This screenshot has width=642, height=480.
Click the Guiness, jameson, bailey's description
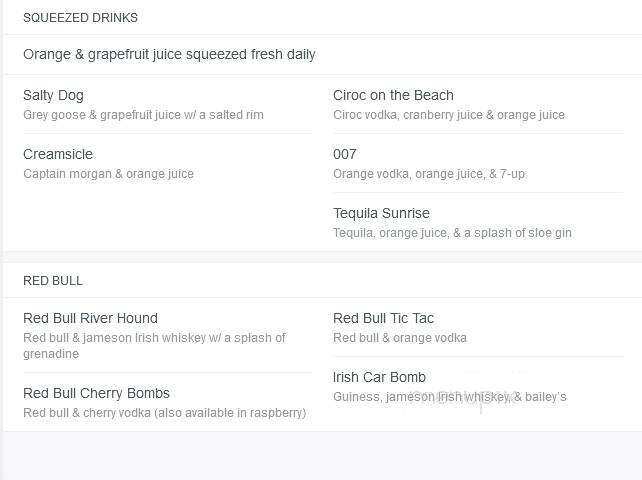pos(450,396)
